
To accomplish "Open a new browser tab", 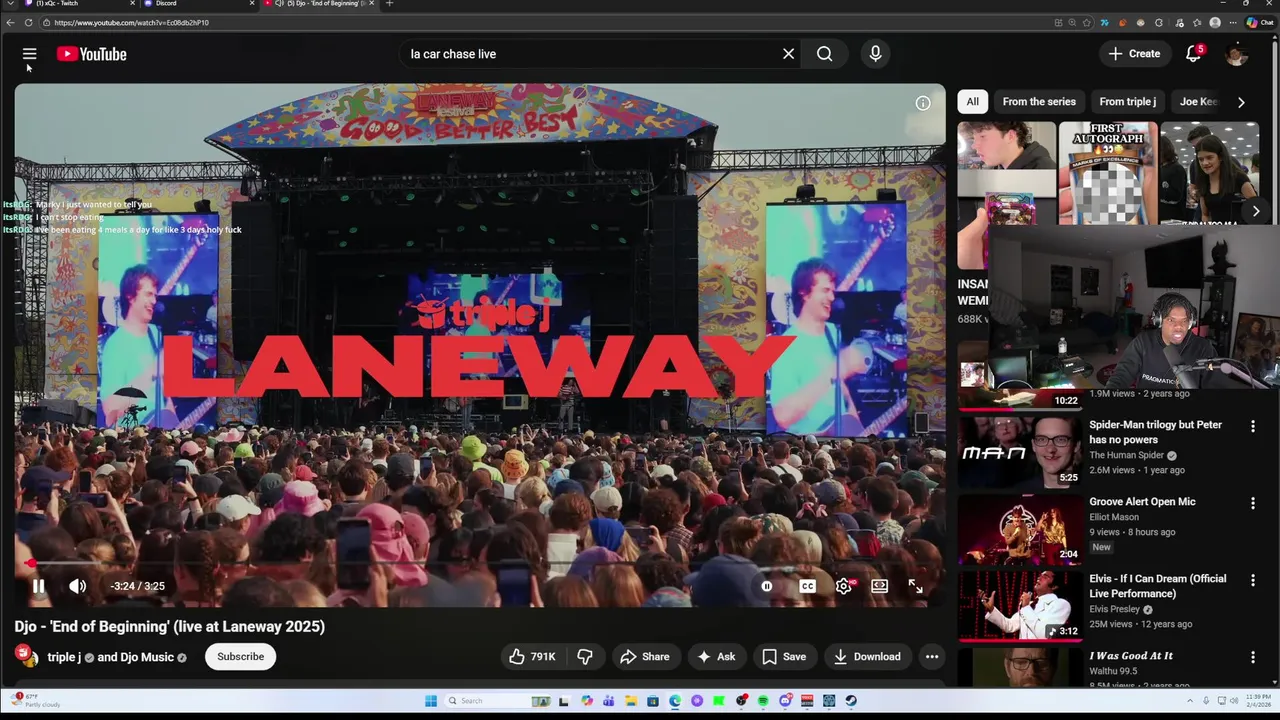I will point(389,4).
